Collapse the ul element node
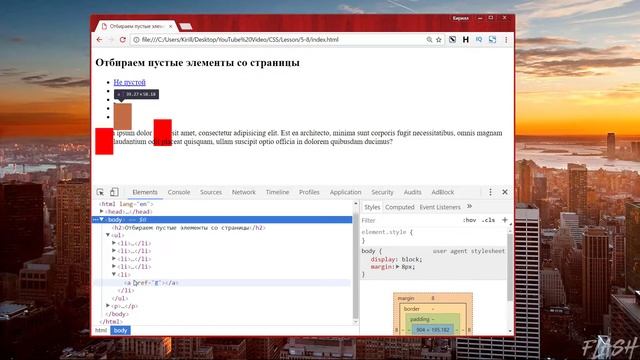This screenshot has width=640, height=360. (108, 235)
